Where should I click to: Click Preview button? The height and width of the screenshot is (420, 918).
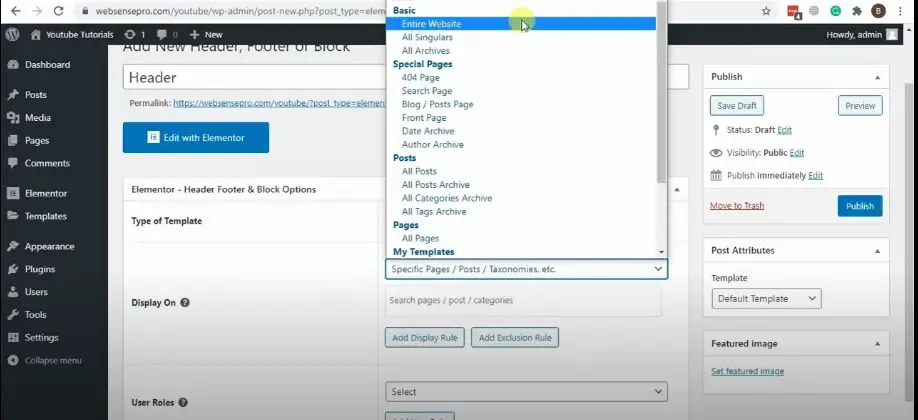coord(860,106)
